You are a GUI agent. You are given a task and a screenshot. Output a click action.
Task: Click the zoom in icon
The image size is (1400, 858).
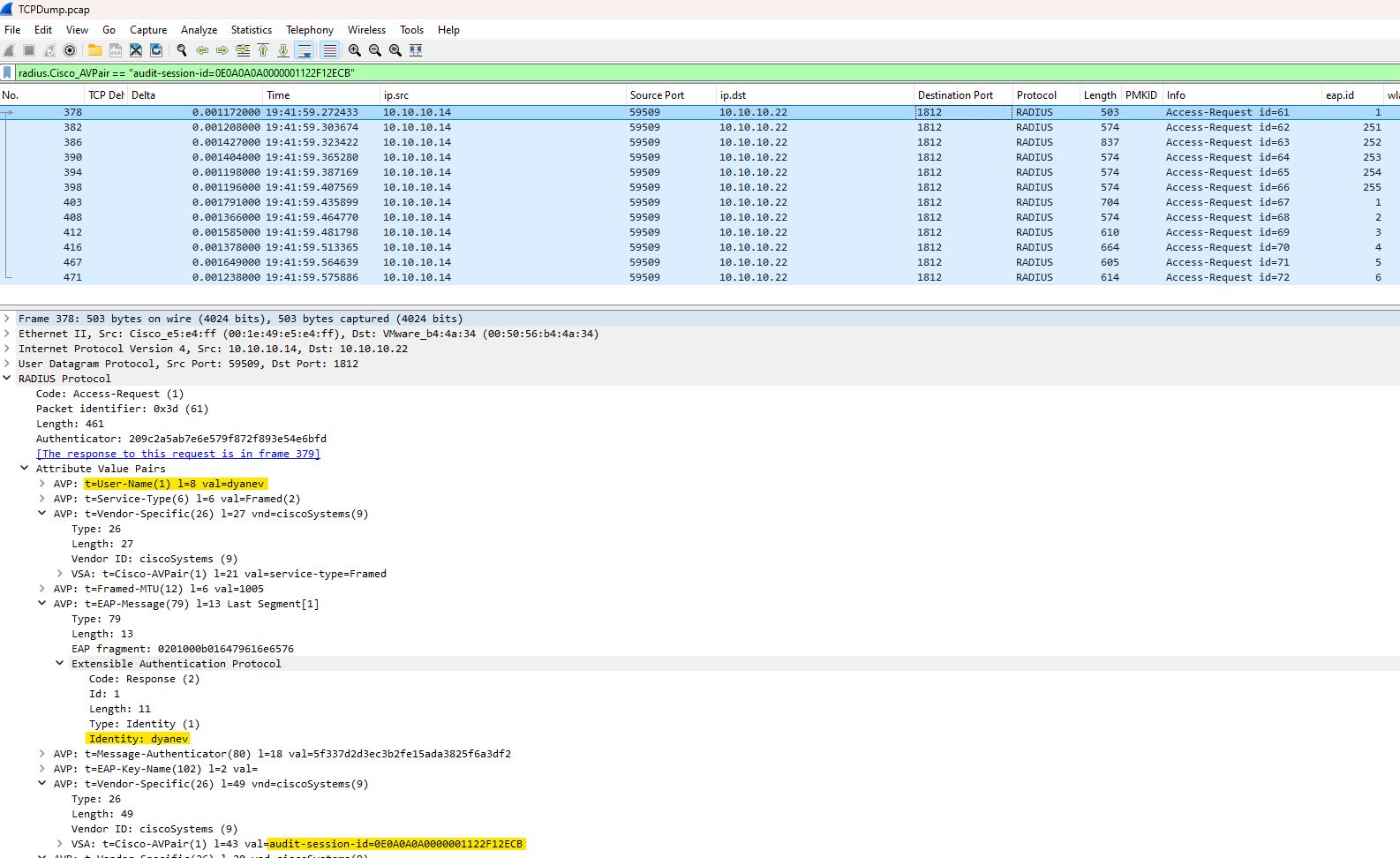click(x=355, y=50)
